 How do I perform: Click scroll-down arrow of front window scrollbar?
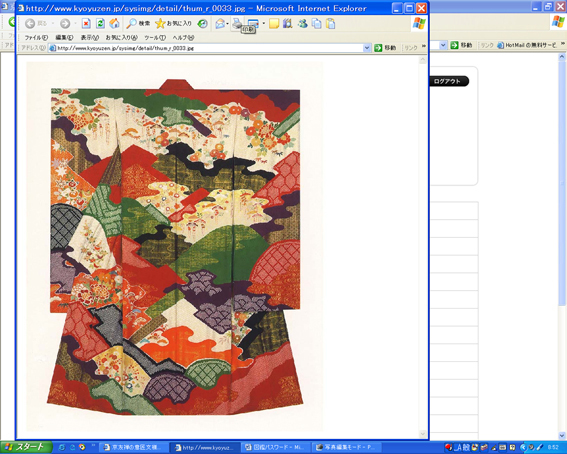pos(423,433)
